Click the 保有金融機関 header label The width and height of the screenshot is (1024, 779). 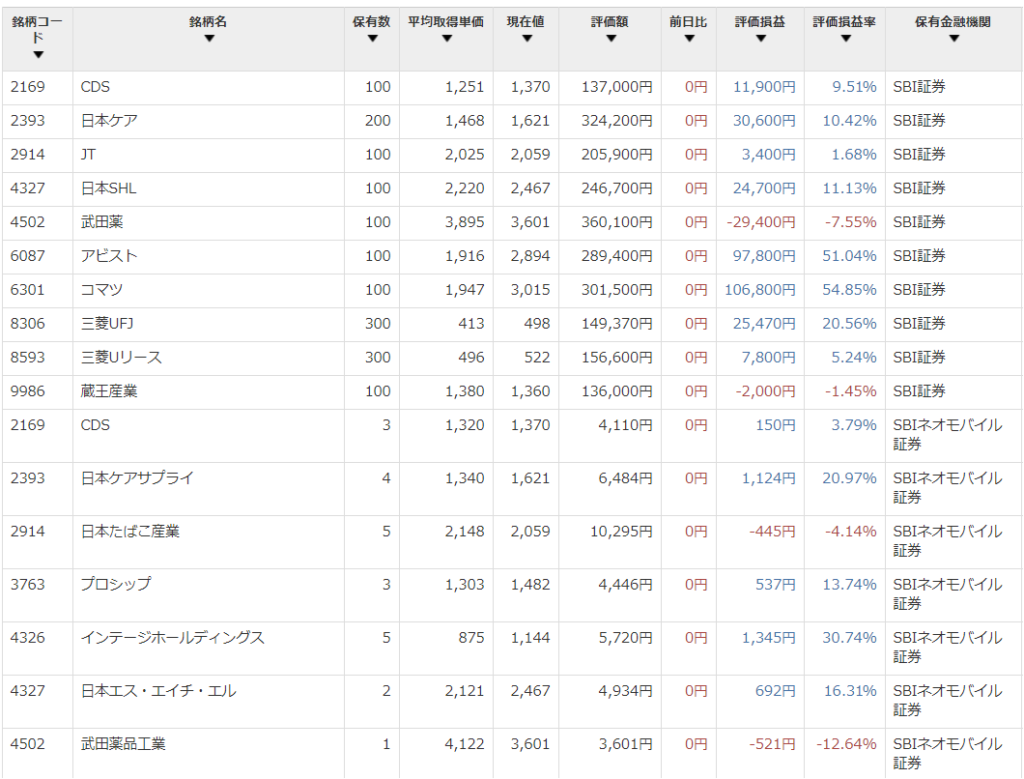953,22
